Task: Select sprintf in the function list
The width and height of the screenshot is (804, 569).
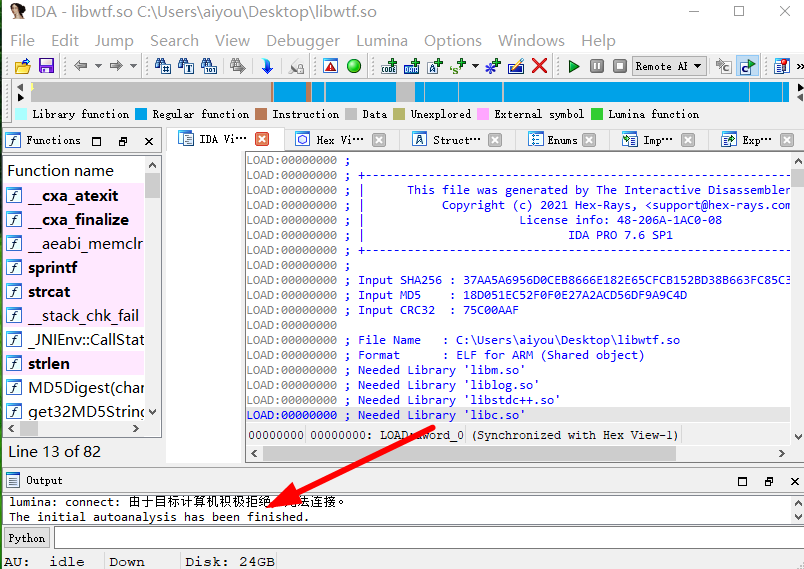Action: pos(74,268)
